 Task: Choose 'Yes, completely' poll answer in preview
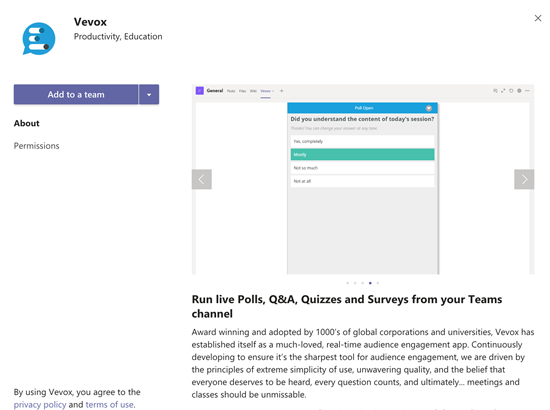pyautogui.click(x=362, y=141)
